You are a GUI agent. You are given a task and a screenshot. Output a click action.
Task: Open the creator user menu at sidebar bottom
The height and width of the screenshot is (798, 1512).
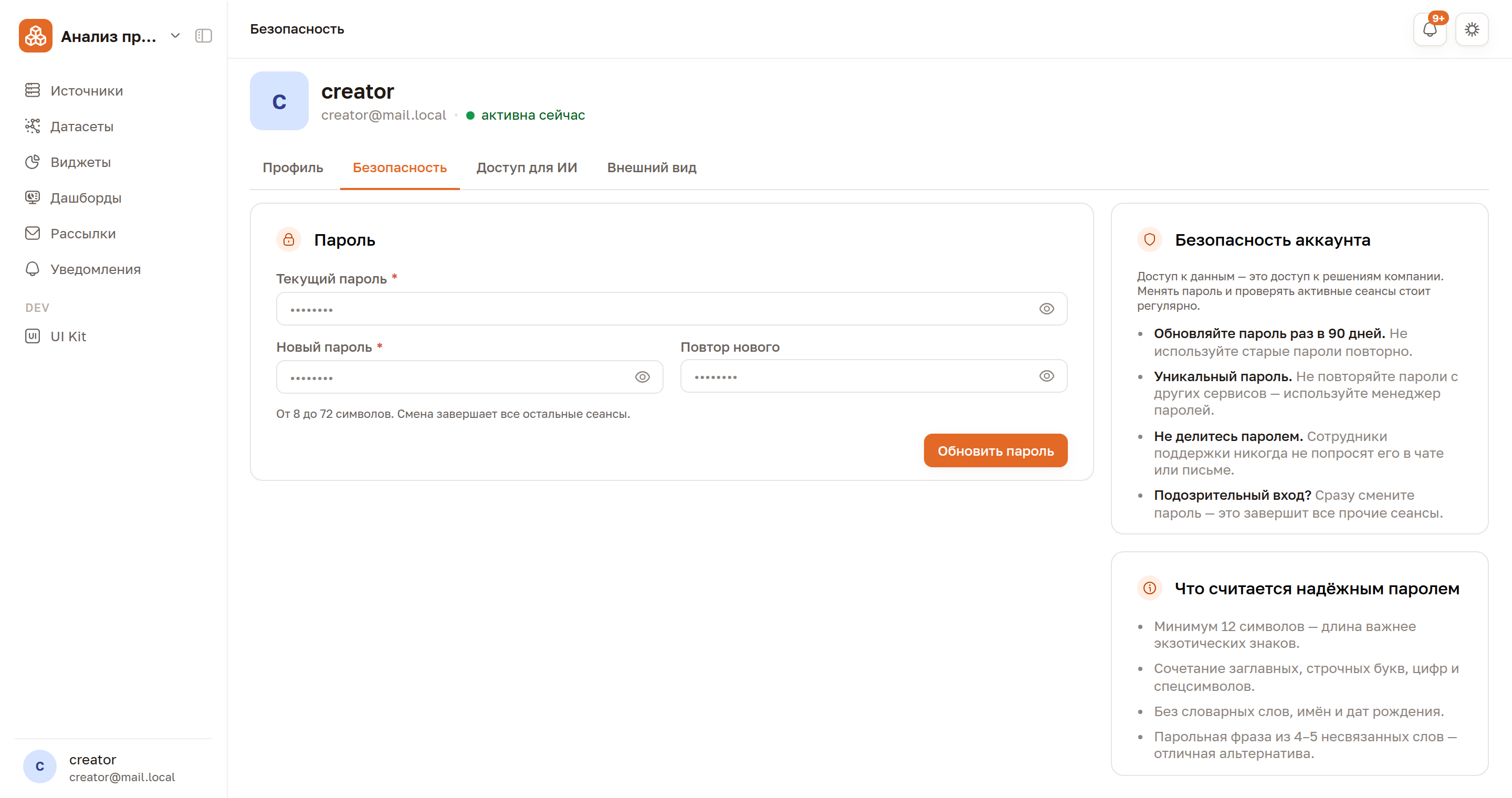coord(113,767)
